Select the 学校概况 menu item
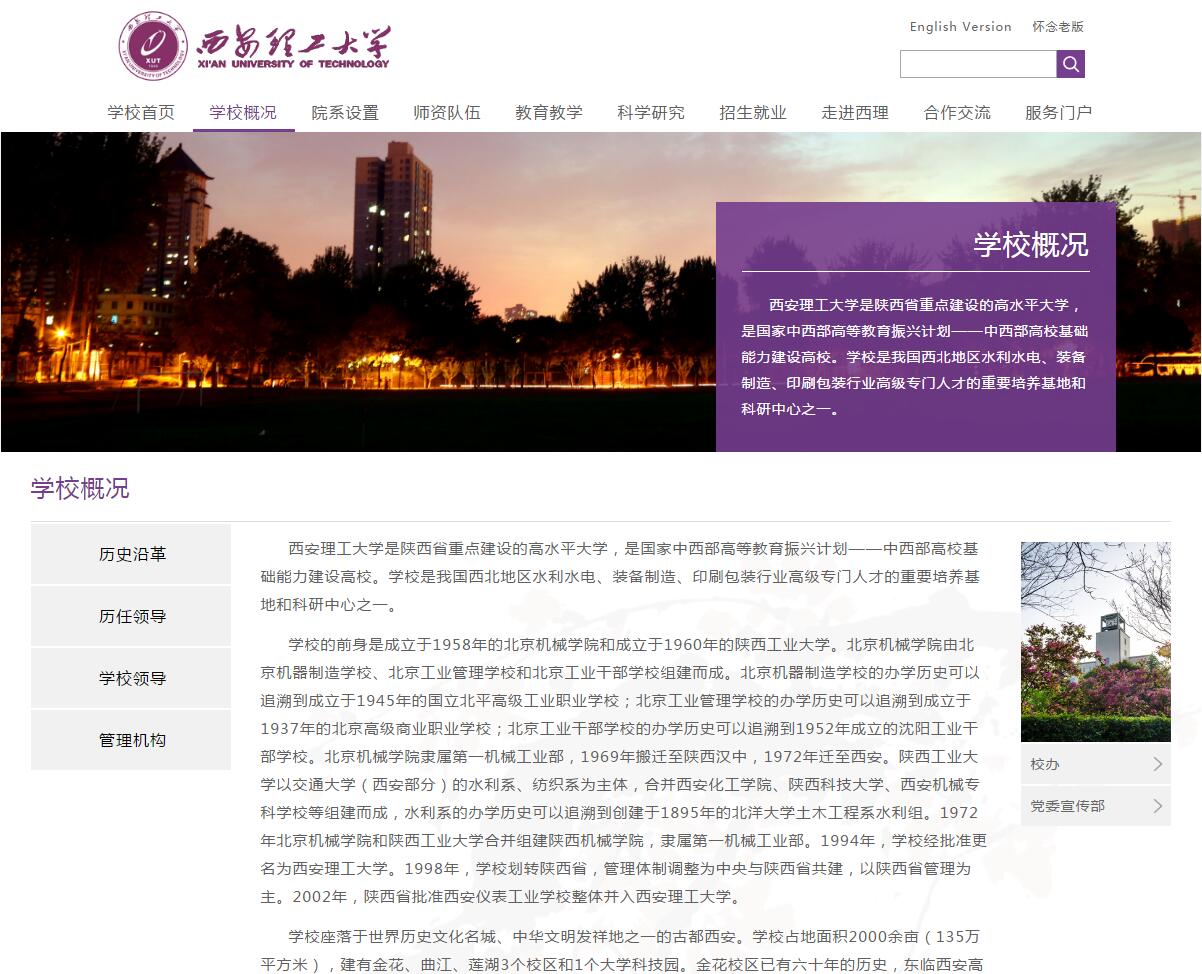The height and width of the screenshot is (974, 1202). coord(243,112)
